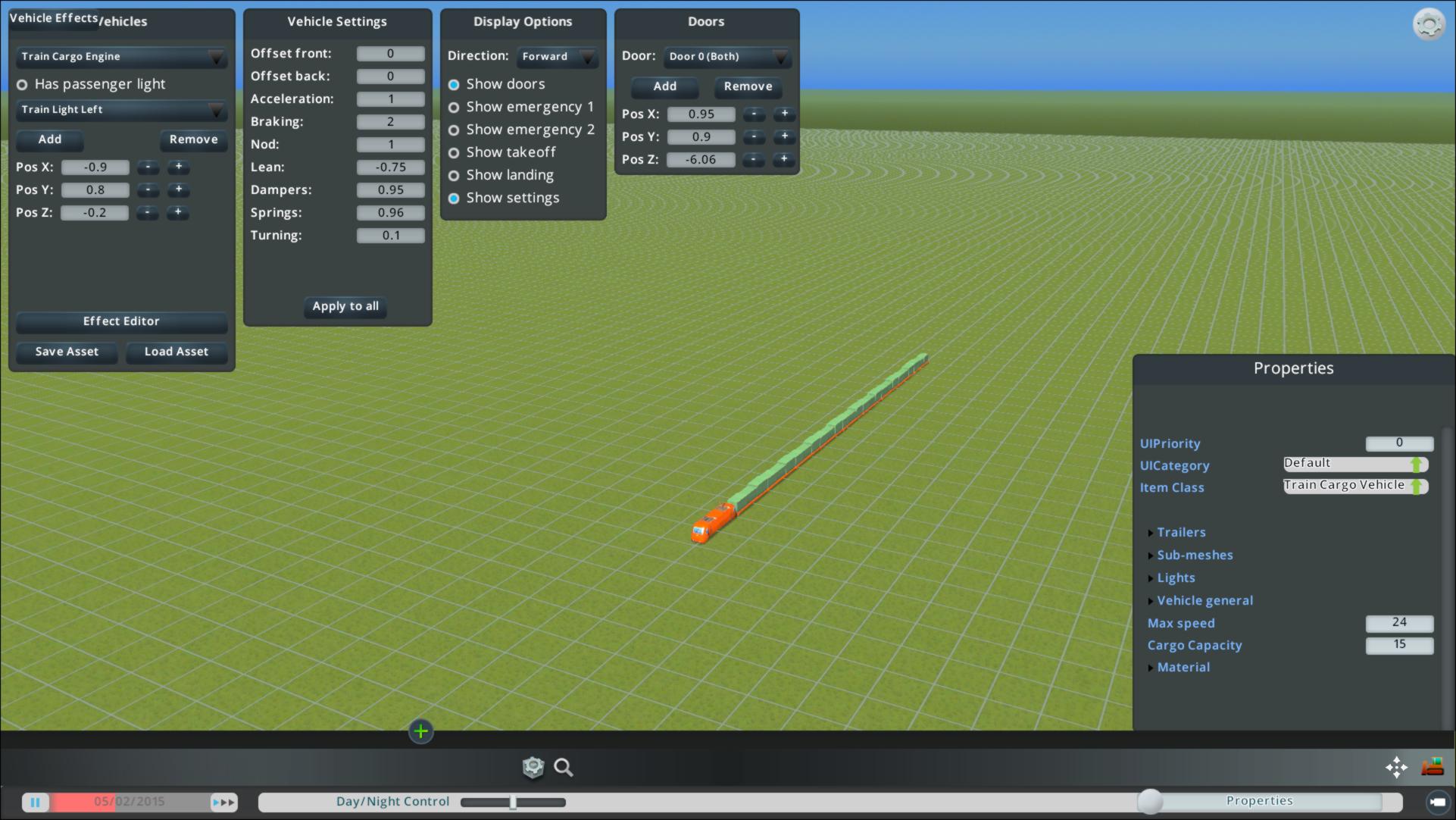1456x820 pixels.
Task: Click the move arrows icon
Action: [1396, 767]
